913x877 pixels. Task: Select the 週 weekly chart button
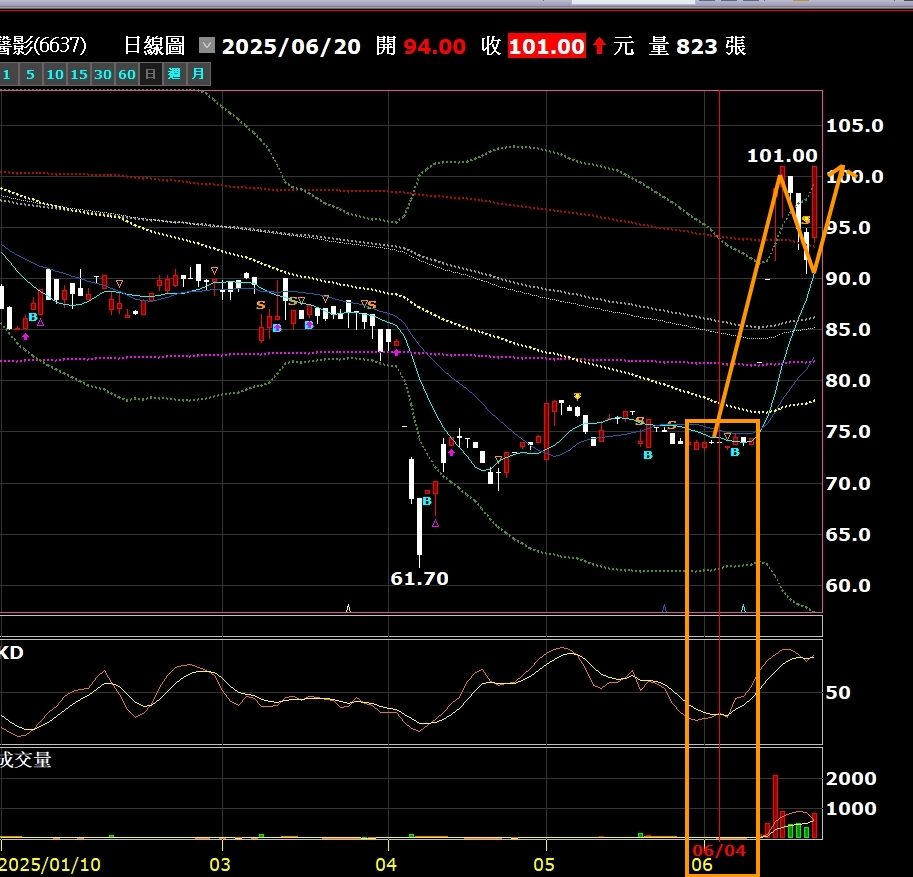pyautogui.click(x=174, y=75)
